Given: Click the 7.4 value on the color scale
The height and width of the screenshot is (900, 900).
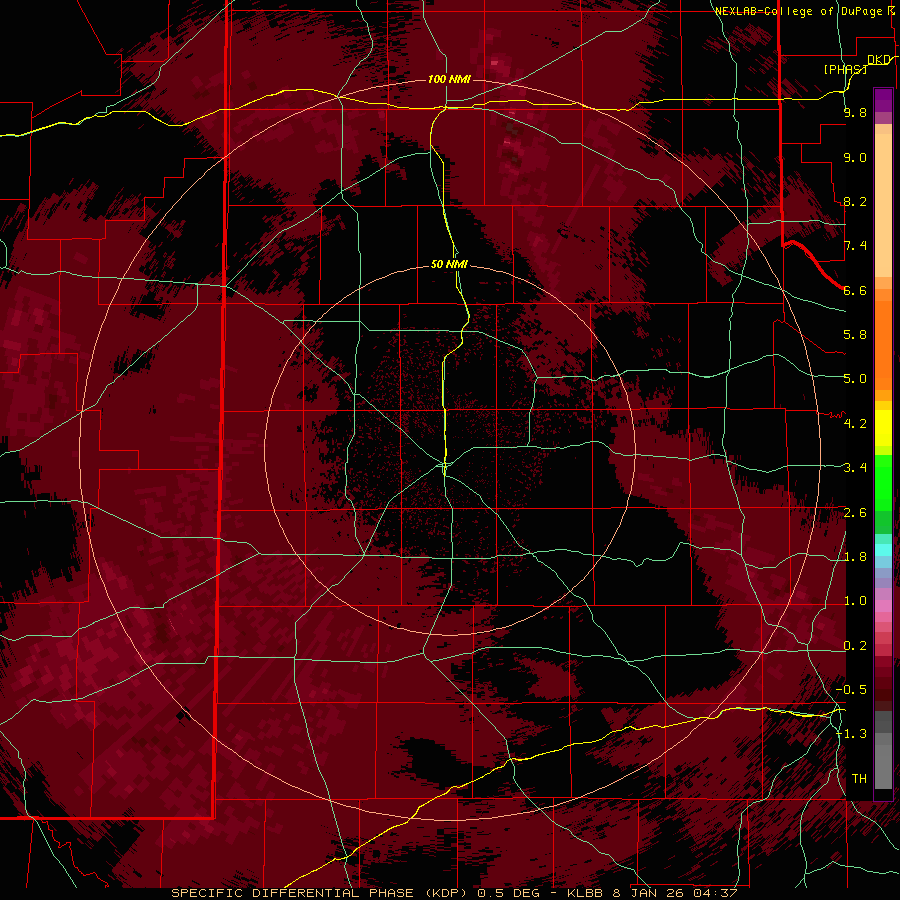Looking at the screenshot, I should (x=855, y=246).
